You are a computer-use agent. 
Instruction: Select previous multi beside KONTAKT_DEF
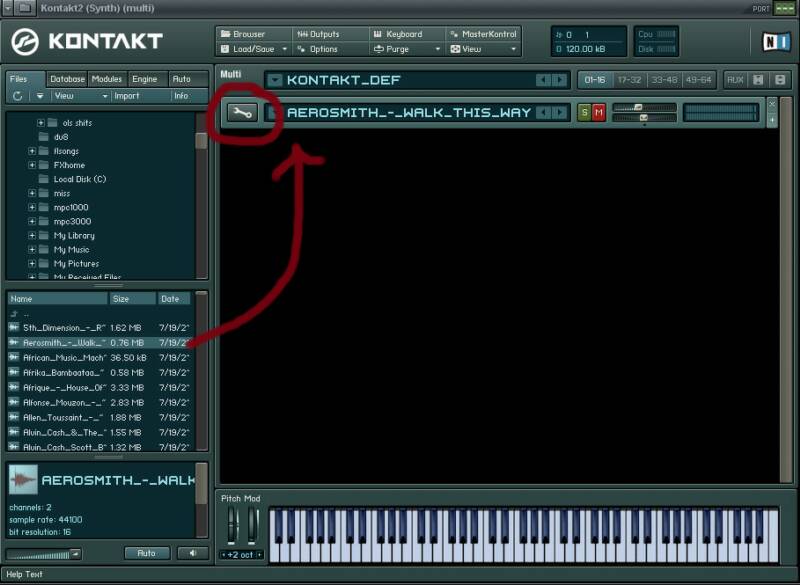coord(543,80)
